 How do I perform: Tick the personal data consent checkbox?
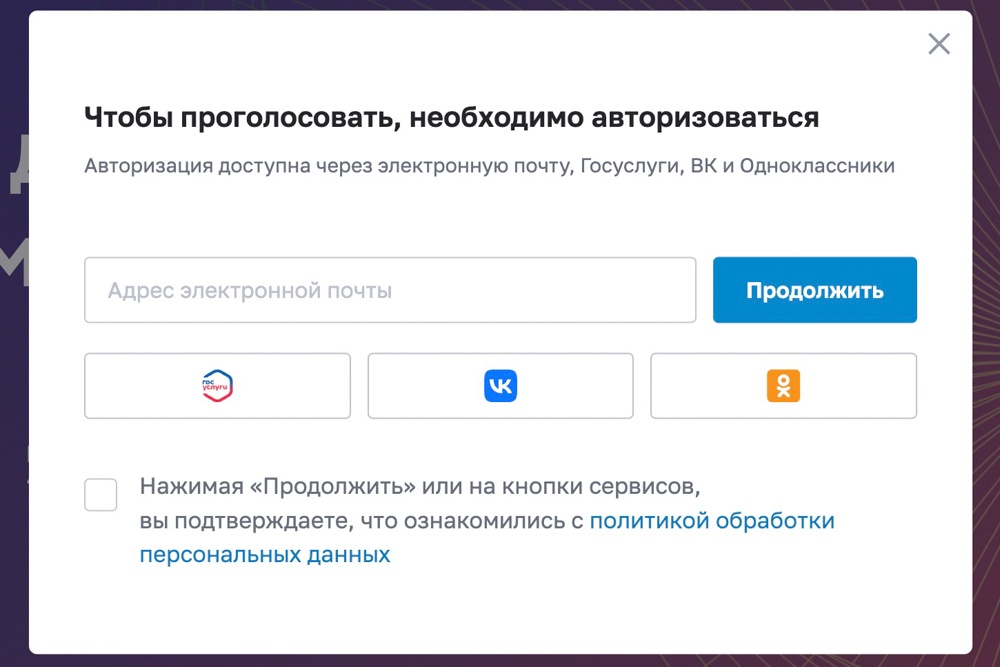click(101, 494)
